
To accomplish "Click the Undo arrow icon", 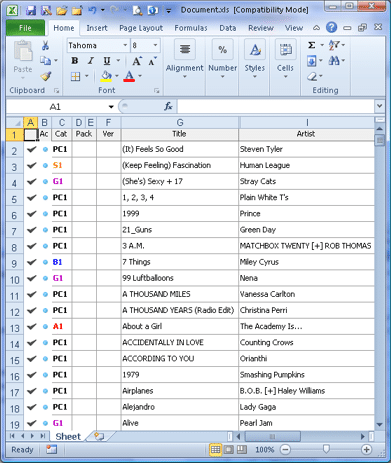I will (92, 10).
